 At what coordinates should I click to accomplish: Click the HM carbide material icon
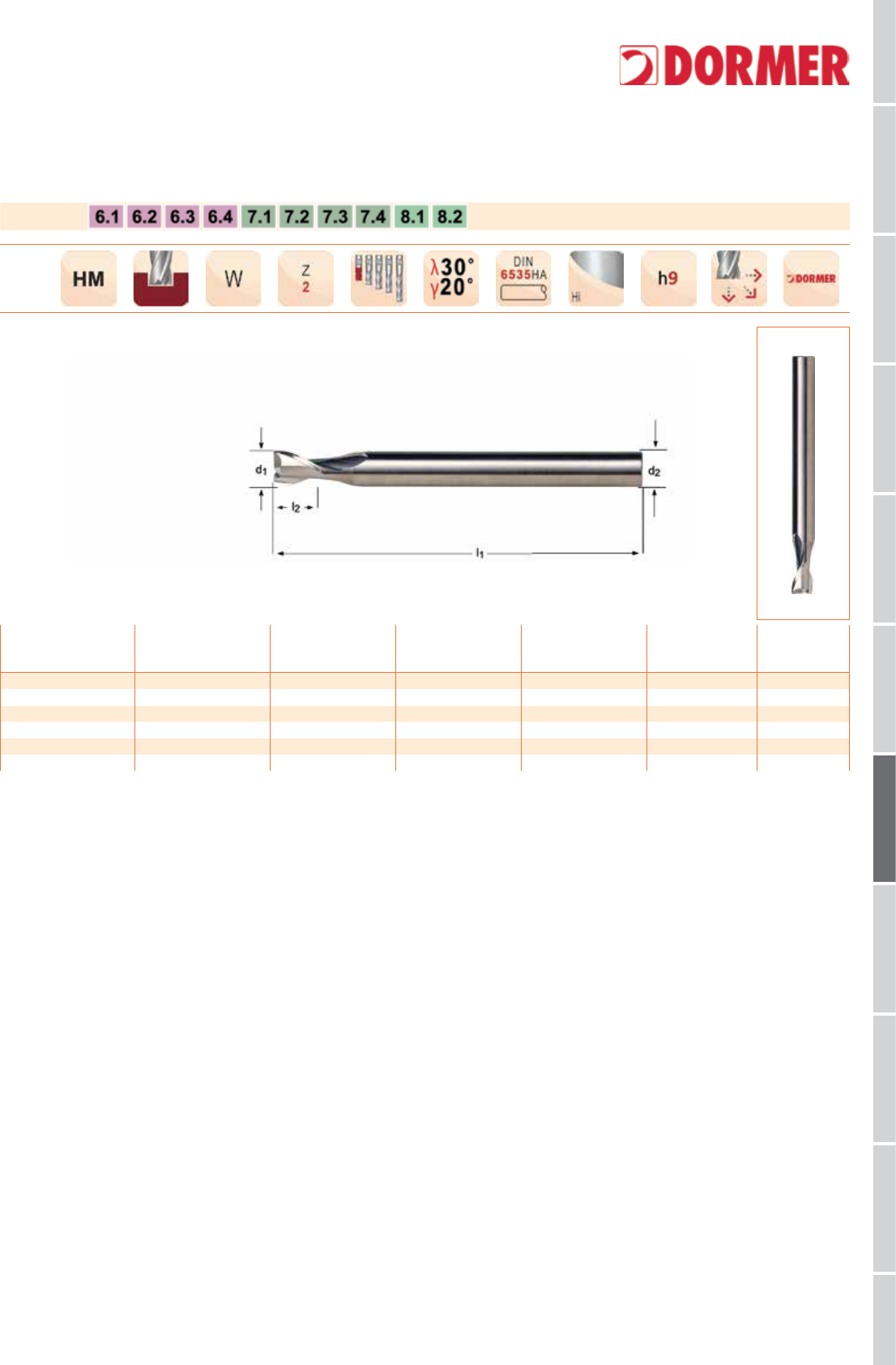pos(89,279)
